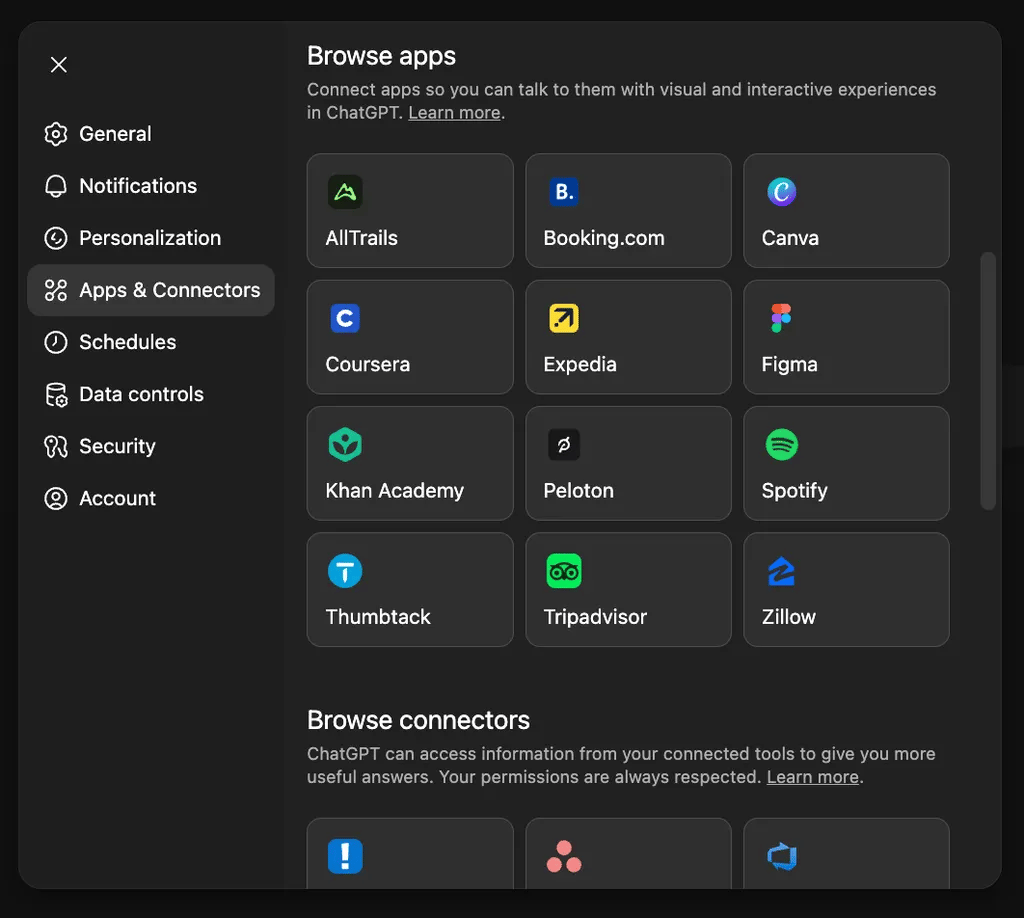Screen dimensions: 1024x918
Task: Click the vertical scrollbar thumb
Action: click(988, 380)
